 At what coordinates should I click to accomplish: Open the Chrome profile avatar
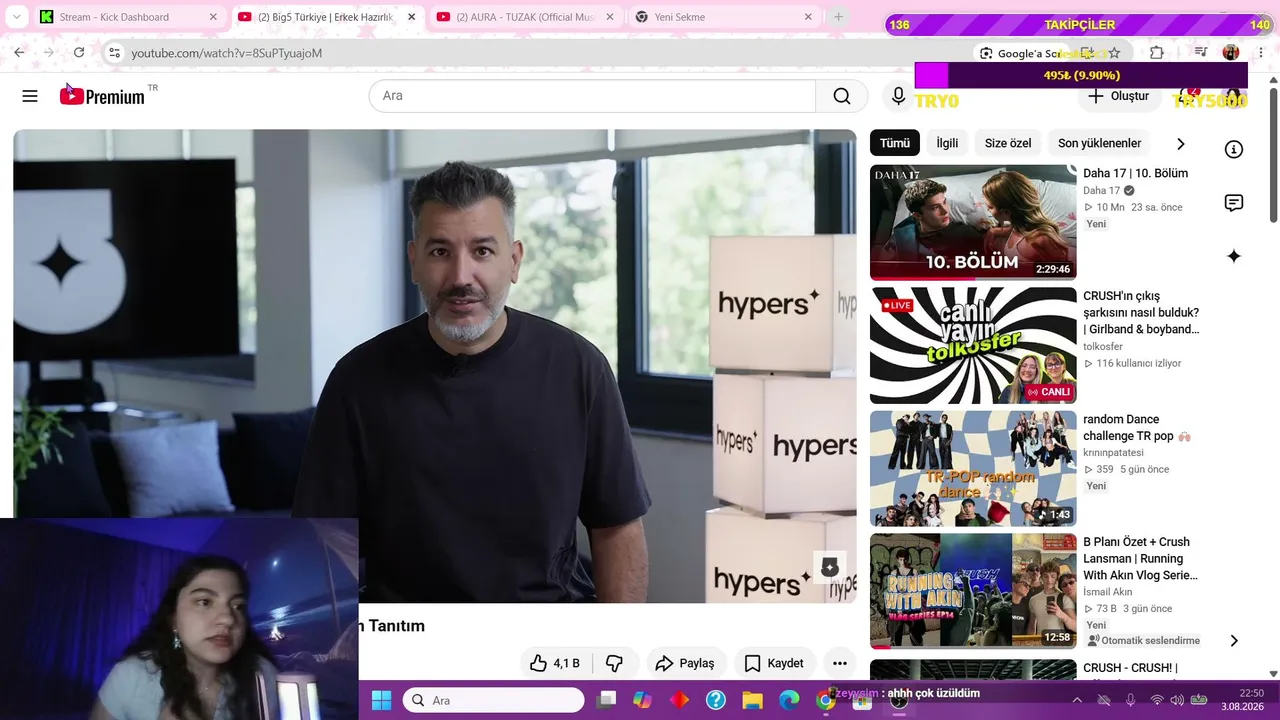[1231, 53]
